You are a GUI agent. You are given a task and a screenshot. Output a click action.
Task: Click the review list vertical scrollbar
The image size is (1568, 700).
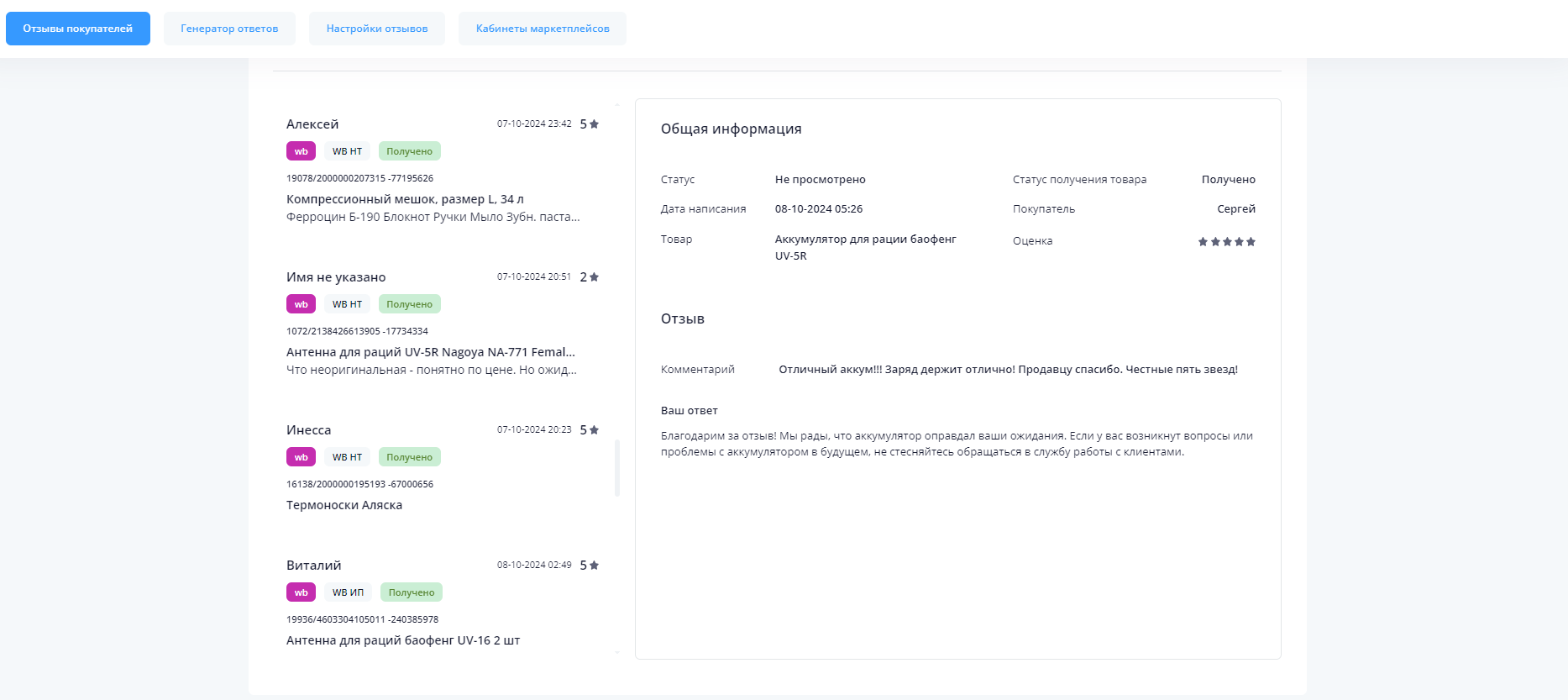pyautogui.click(x=617, y=468)
